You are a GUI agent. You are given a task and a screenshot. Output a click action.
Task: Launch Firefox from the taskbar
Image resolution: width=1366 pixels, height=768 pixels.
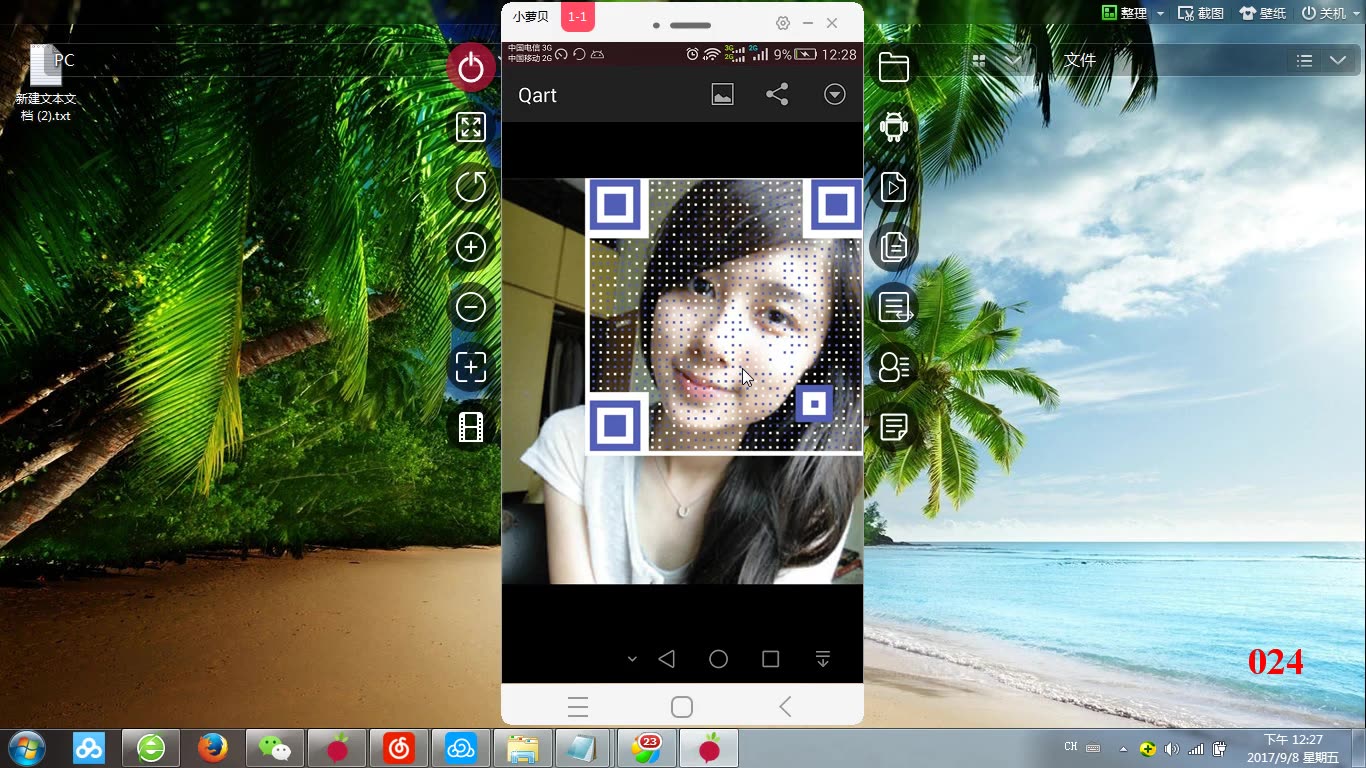click(x=213, y=748)
